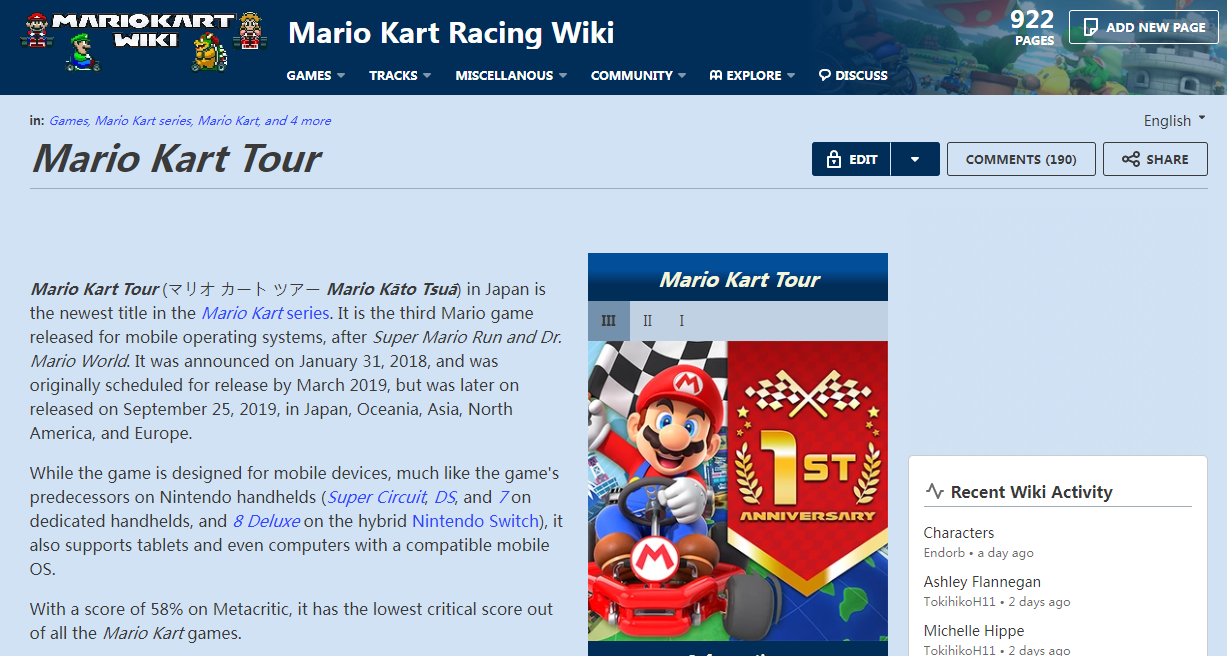Image resolution: width=1227 pixels, height=656 pixels.
Task: Open the 8 Deluxe link
Action: pos(266,521)
